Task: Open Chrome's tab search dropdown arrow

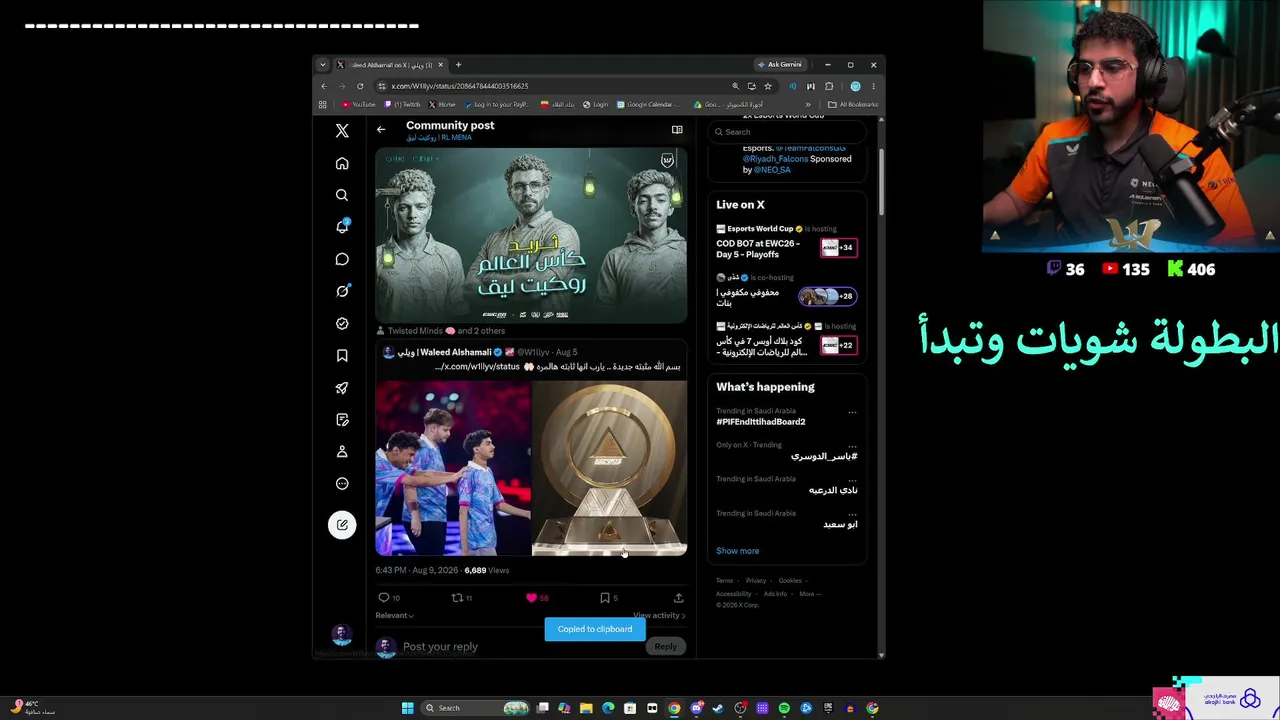Action: tap(322, 65)
